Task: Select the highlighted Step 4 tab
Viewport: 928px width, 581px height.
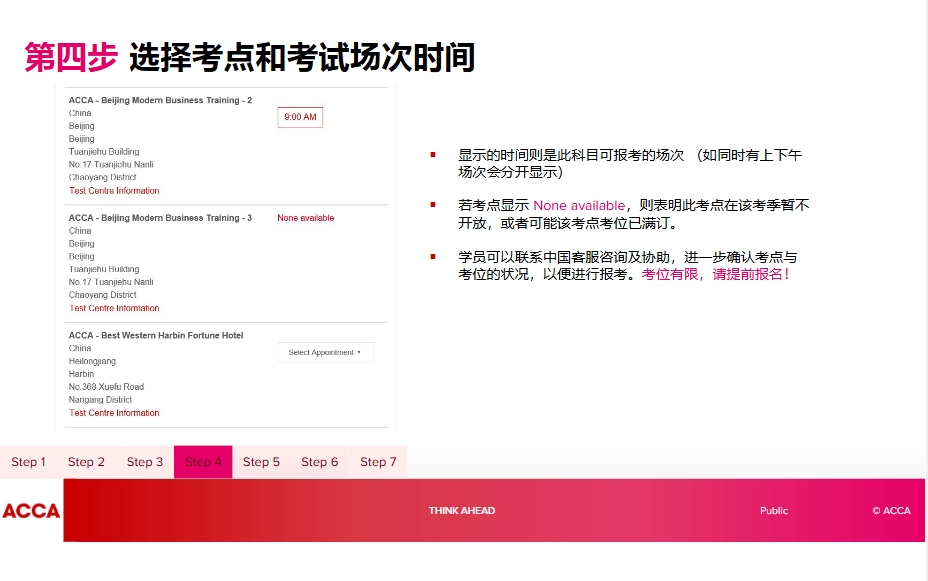Action: click(x=203, y=462)
